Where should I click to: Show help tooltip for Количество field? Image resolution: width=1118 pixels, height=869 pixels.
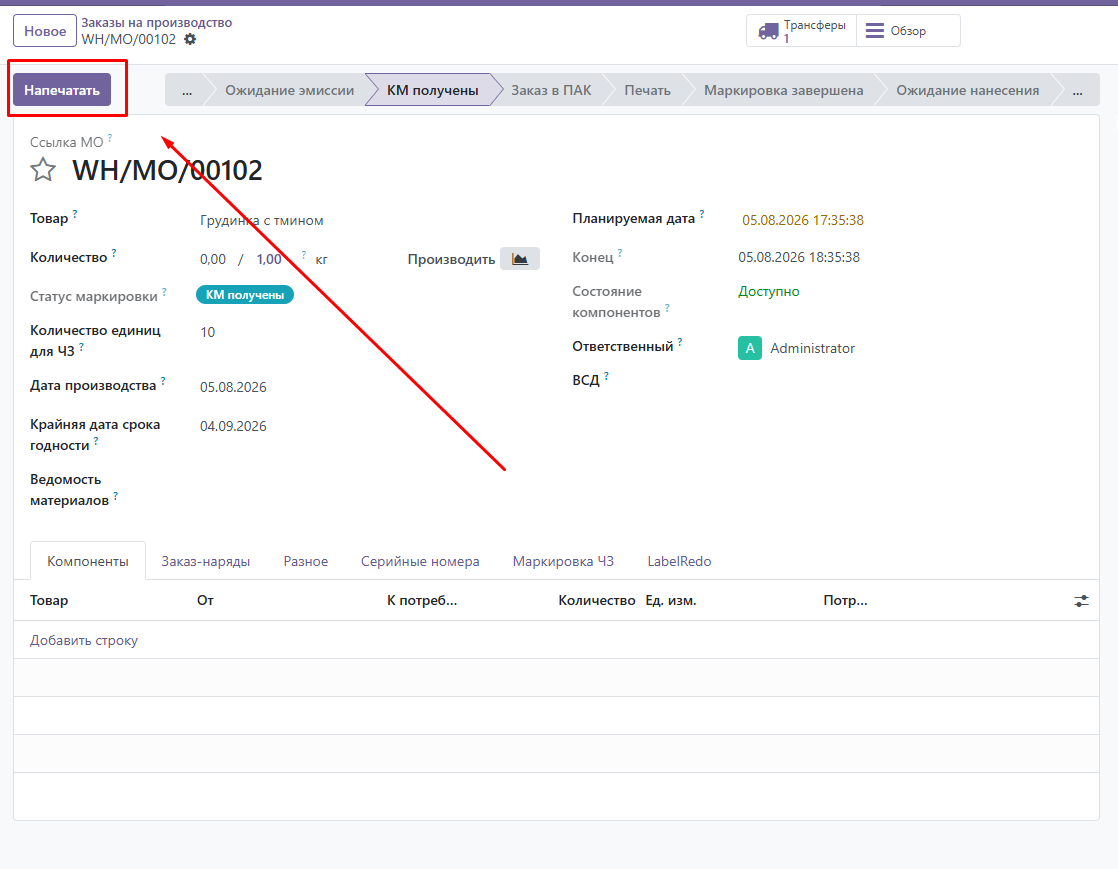(x=114, y=252)
